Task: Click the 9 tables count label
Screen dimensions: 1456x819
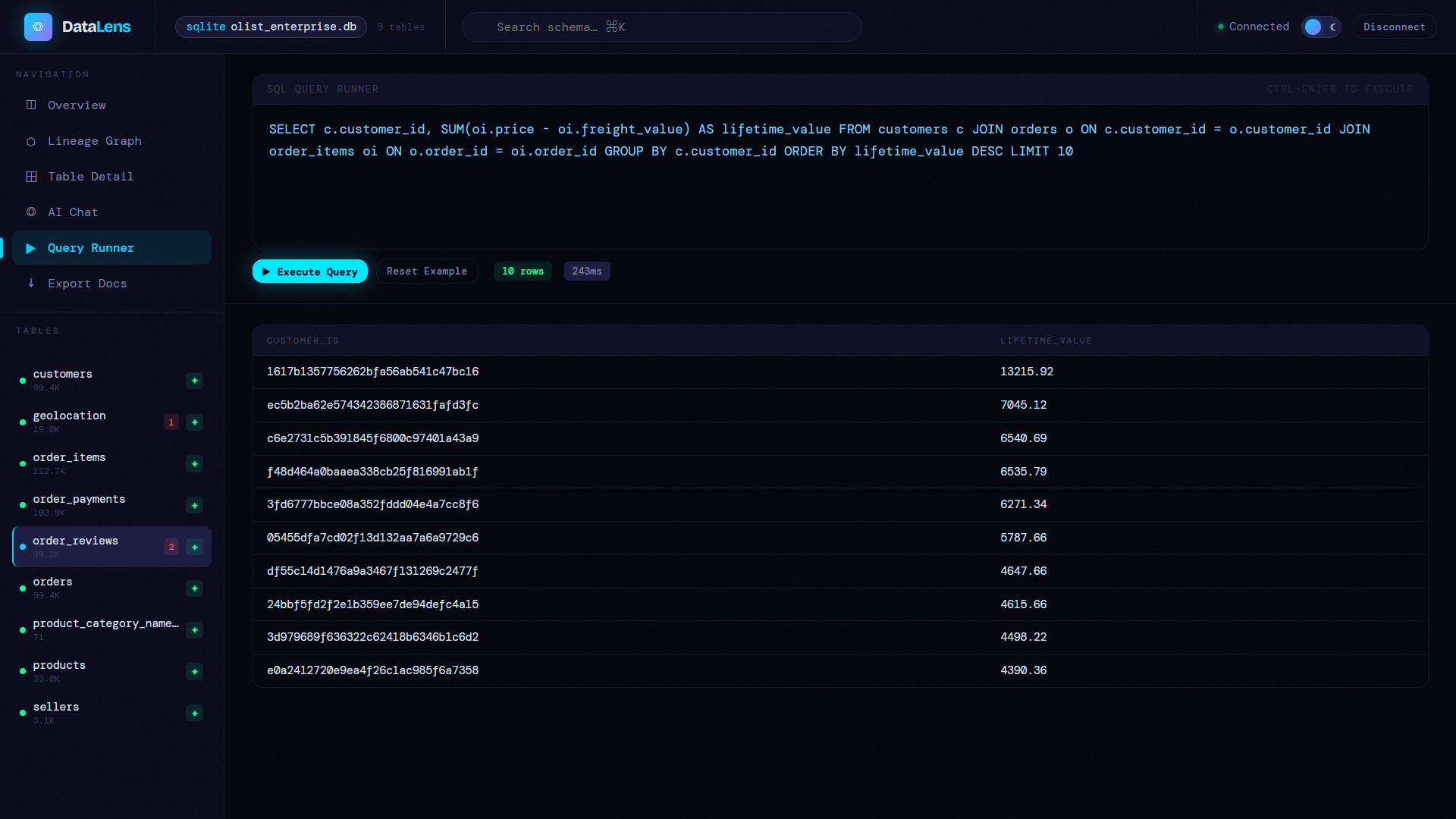Action: 400,27
